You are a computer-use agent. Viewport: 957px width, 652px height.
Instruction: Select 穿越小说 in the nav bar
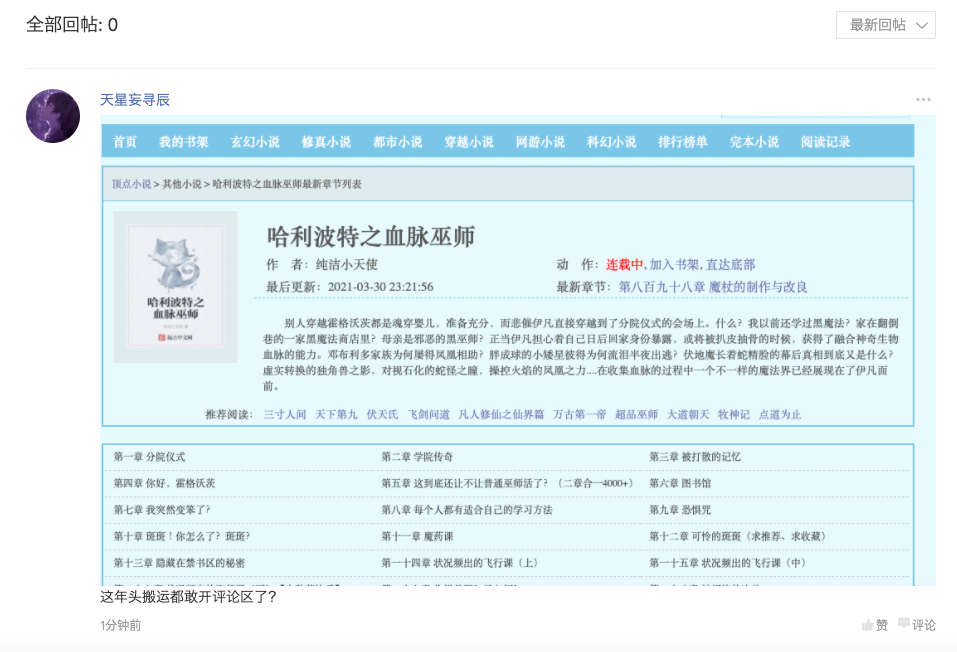point(469,142)
